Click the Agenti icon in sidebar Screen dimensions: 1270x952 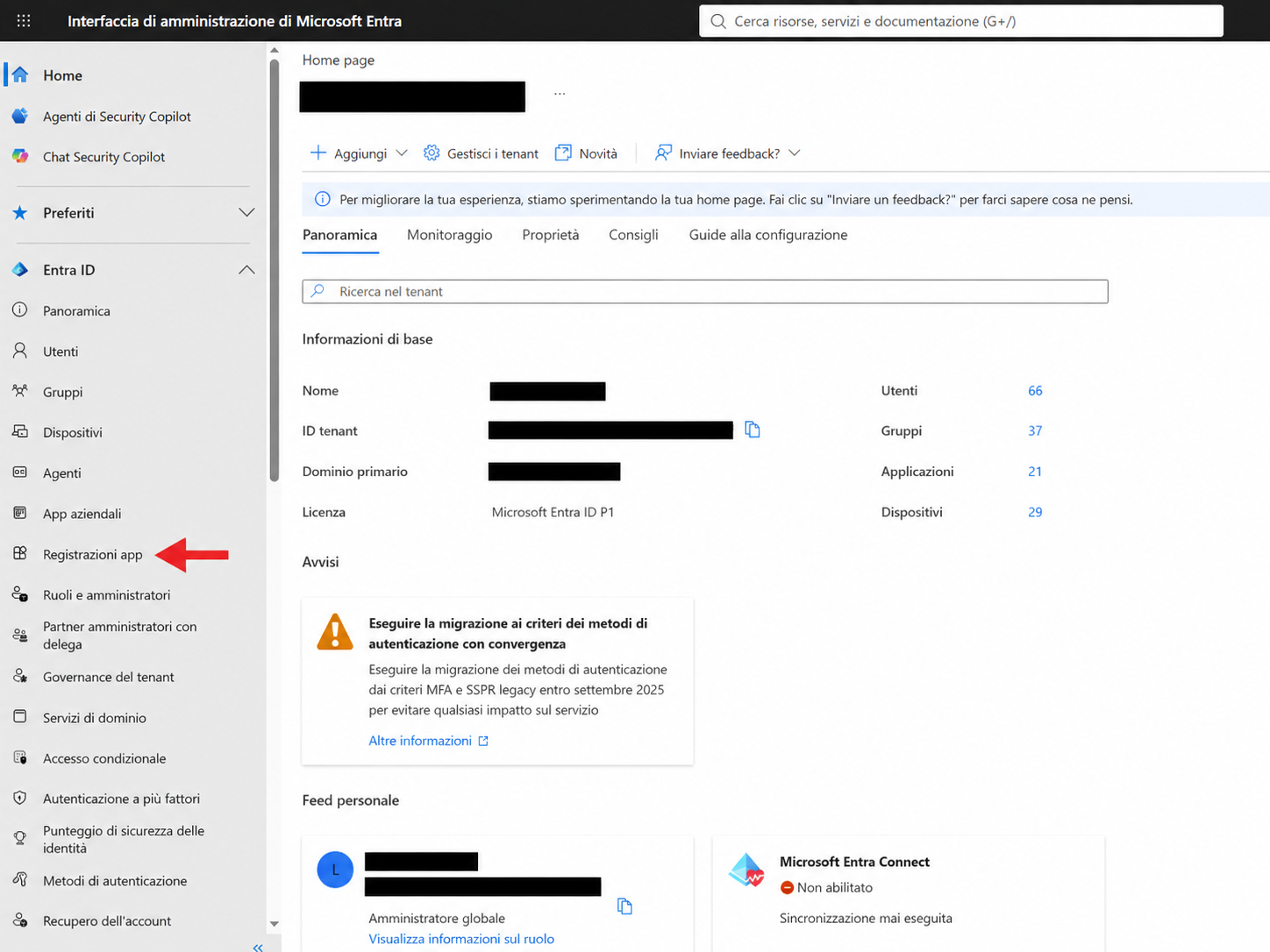pos(20,472)
